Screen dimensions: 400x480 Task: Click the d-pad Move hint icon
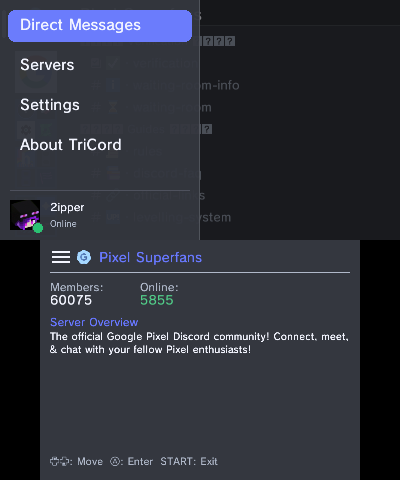[x=59, y=461]
